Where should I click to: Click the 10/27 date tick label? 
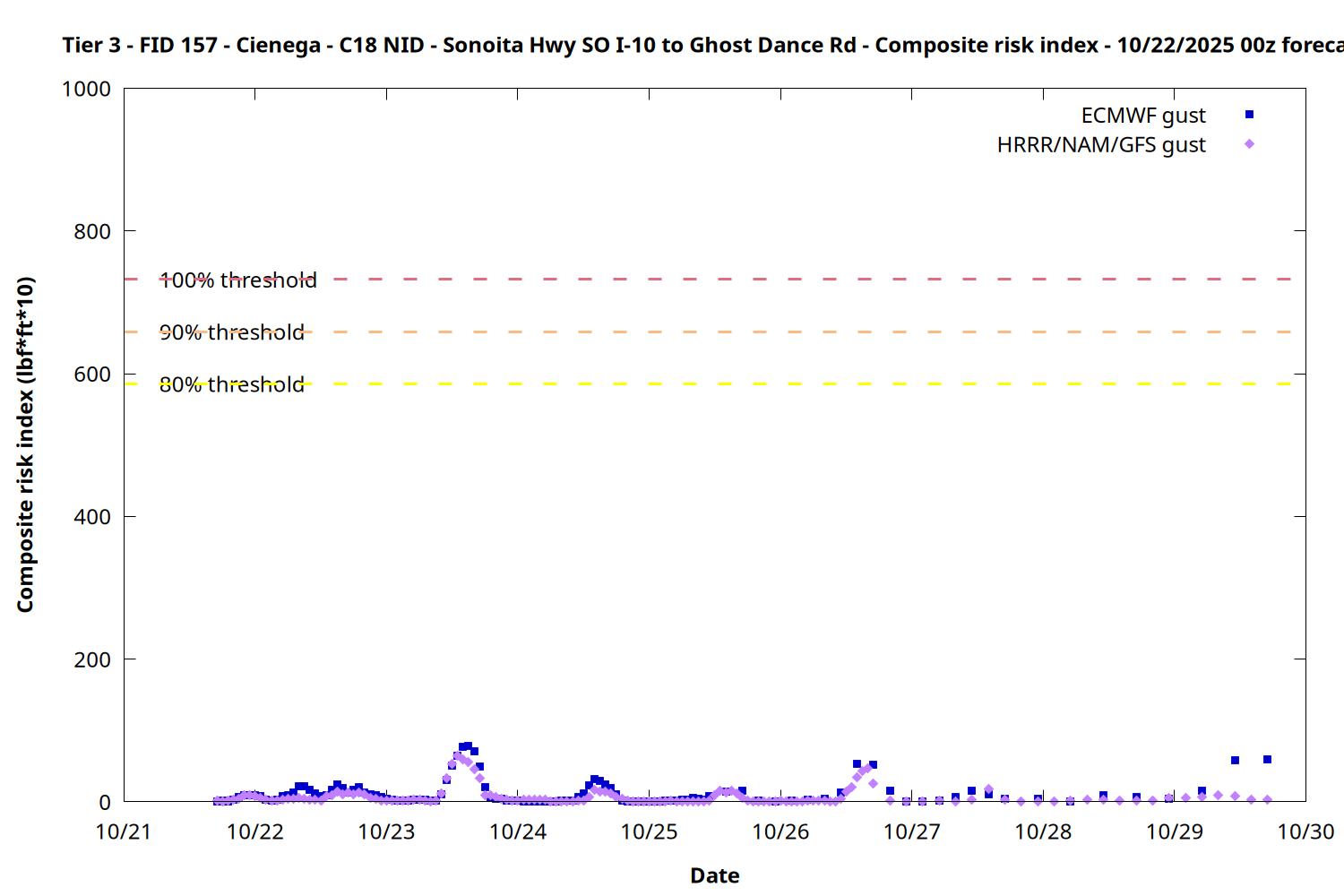[911, 831]
